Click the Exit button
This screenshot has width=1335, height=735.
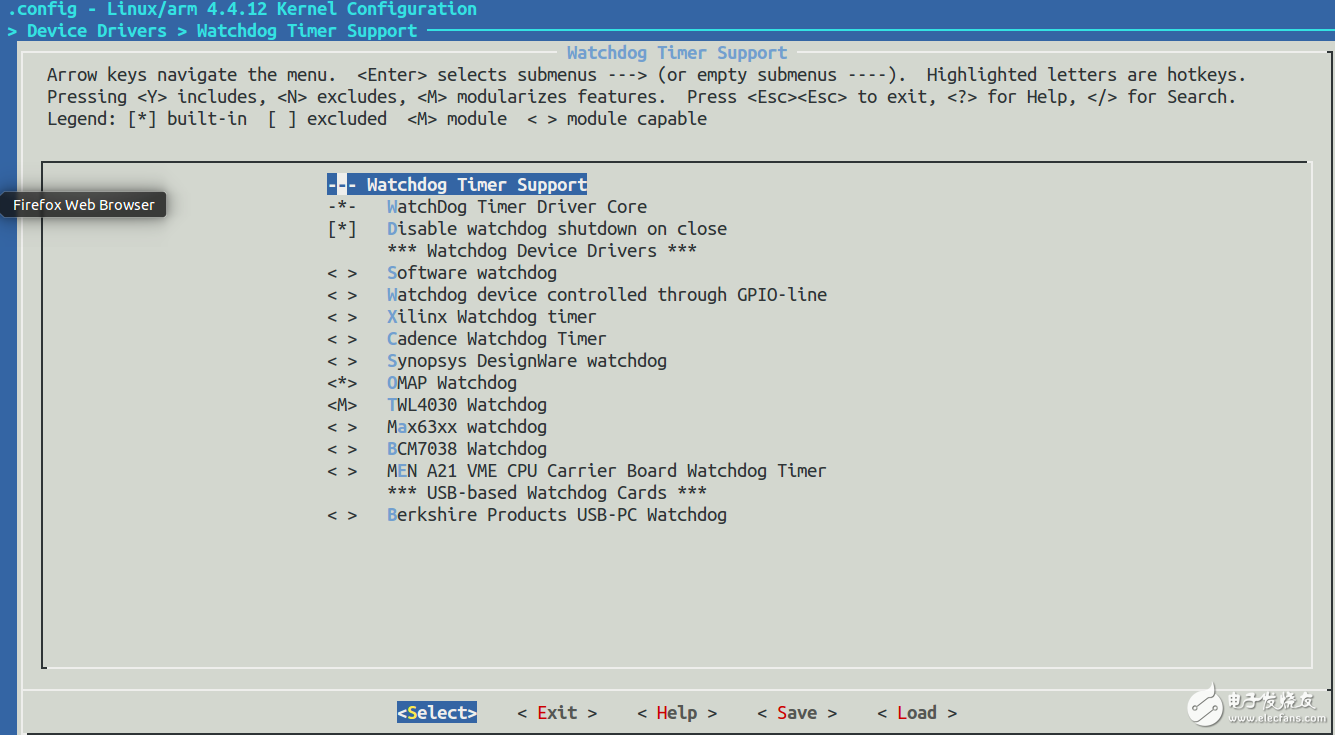point(557,713)
